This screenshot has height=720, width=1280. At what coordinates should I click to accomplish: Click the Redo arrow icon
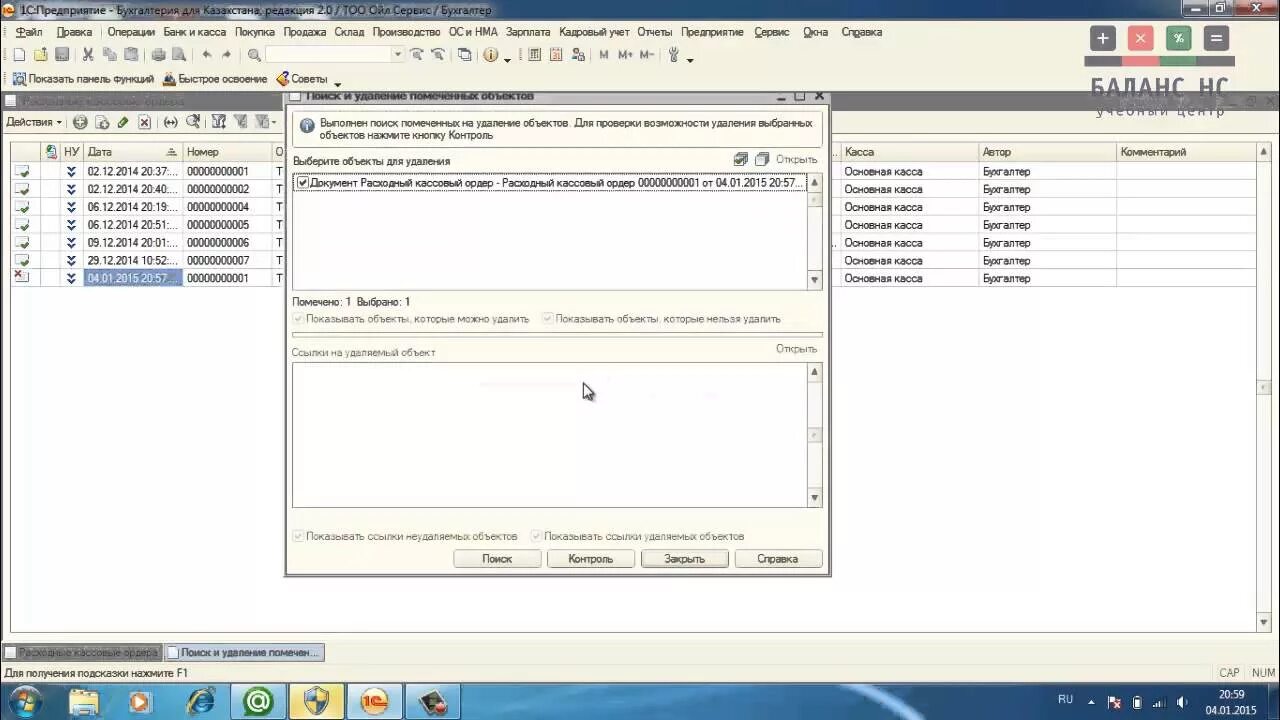227,55
